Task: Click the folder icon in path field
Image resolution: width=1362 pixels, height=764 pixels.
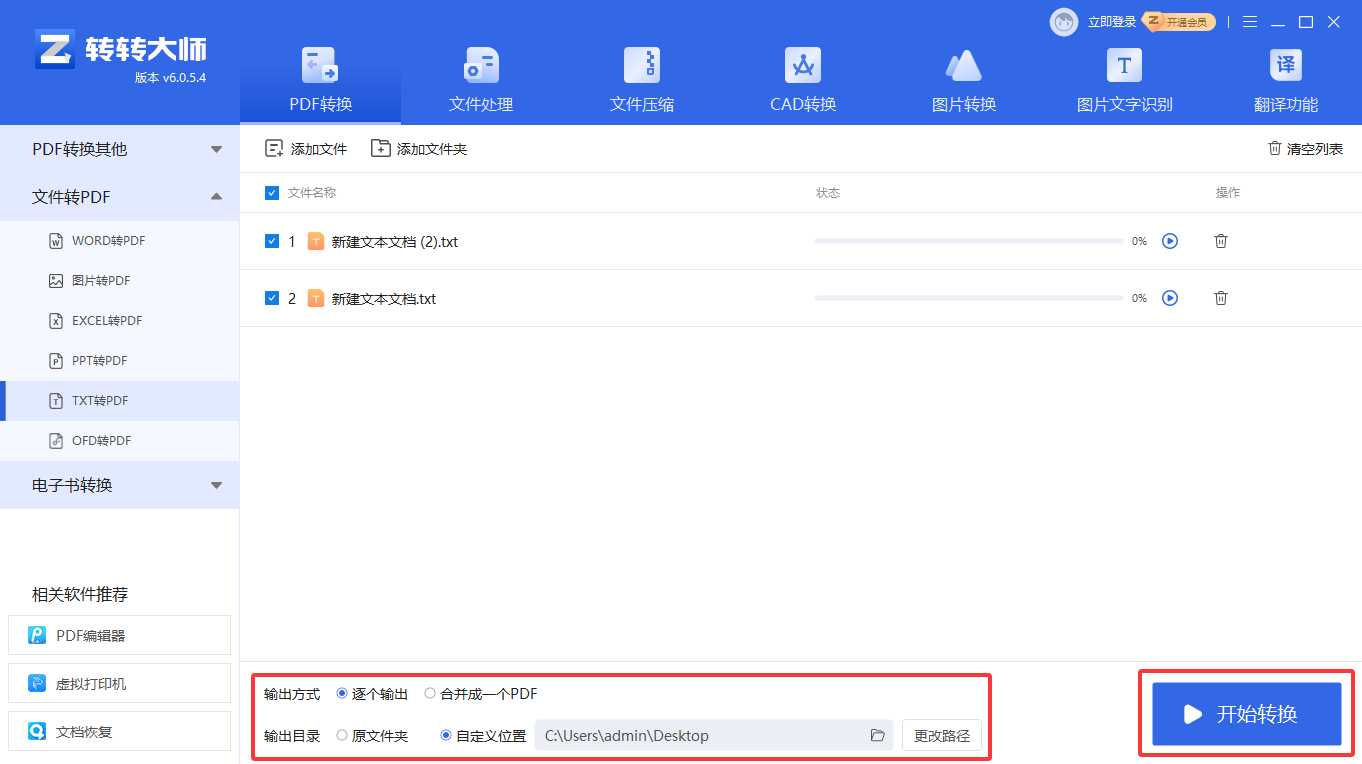Action: tap(878, 735)
